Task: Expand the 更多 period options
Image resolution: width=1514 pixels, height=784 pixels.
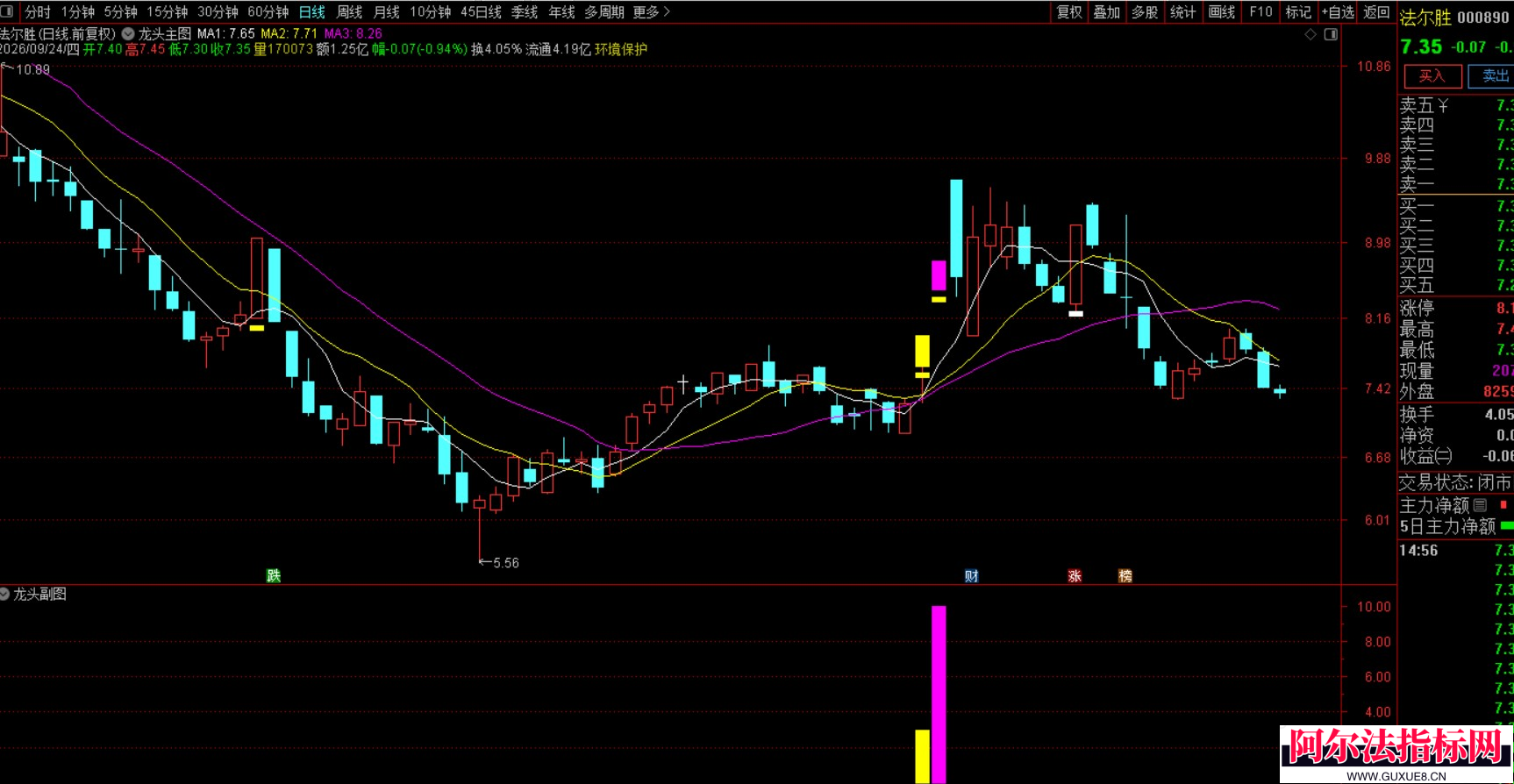Action: tap(652, 11)
